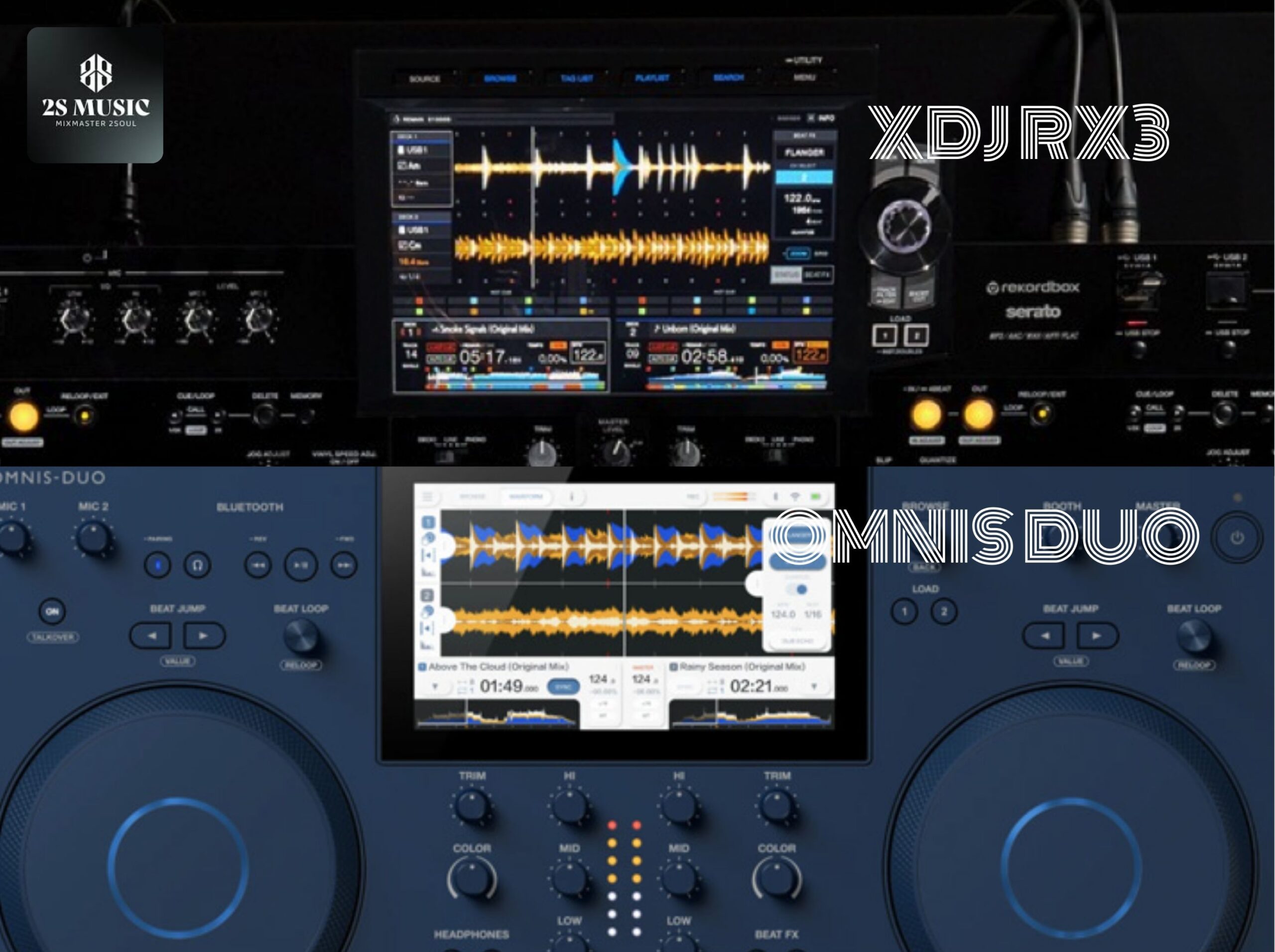1275x952 pixels.
Task: Expand dropdown arrow beside 01:49 time
Action: pos(436,686)
